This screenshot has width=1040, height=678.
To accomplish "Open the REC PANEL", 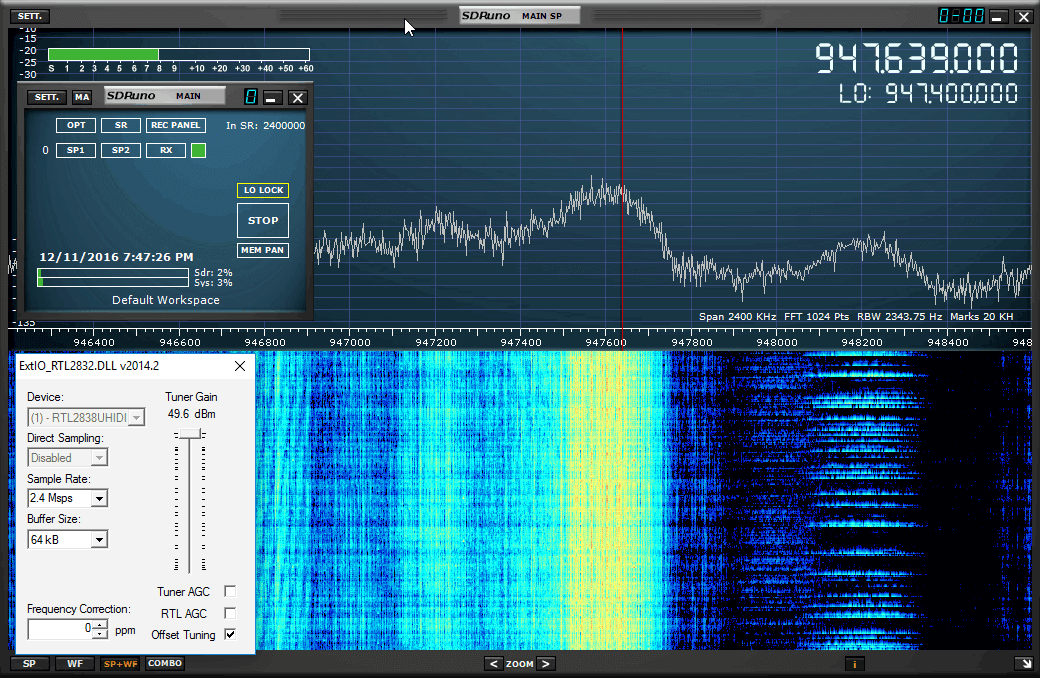I will pyautogui.click(x=176, y=125).
